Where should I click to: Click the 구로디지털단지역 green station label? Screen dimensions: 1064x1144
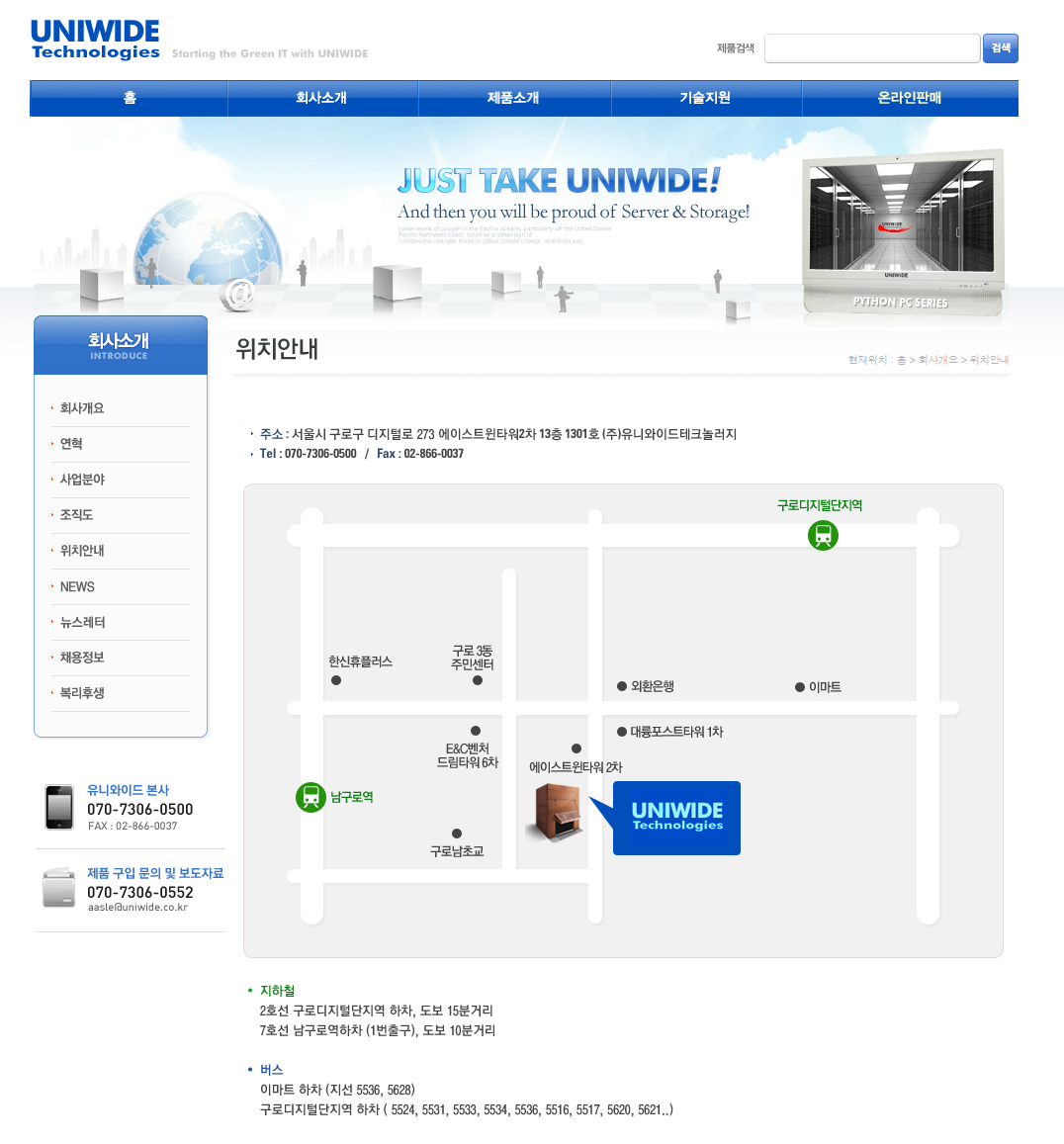click(x=820, y=505)
